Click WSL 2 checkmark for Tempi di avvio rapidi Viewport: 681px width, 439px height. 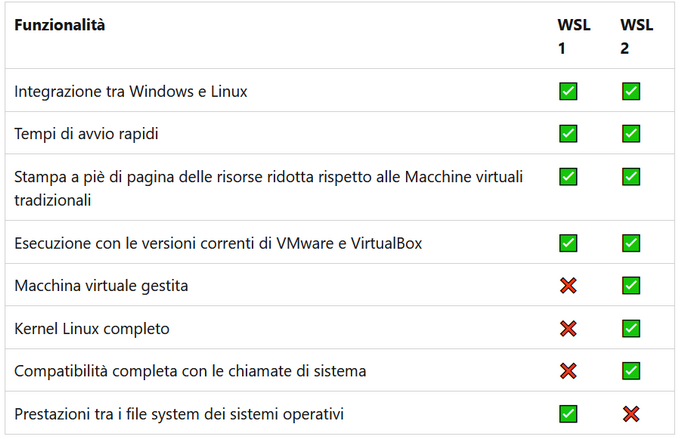631,133
